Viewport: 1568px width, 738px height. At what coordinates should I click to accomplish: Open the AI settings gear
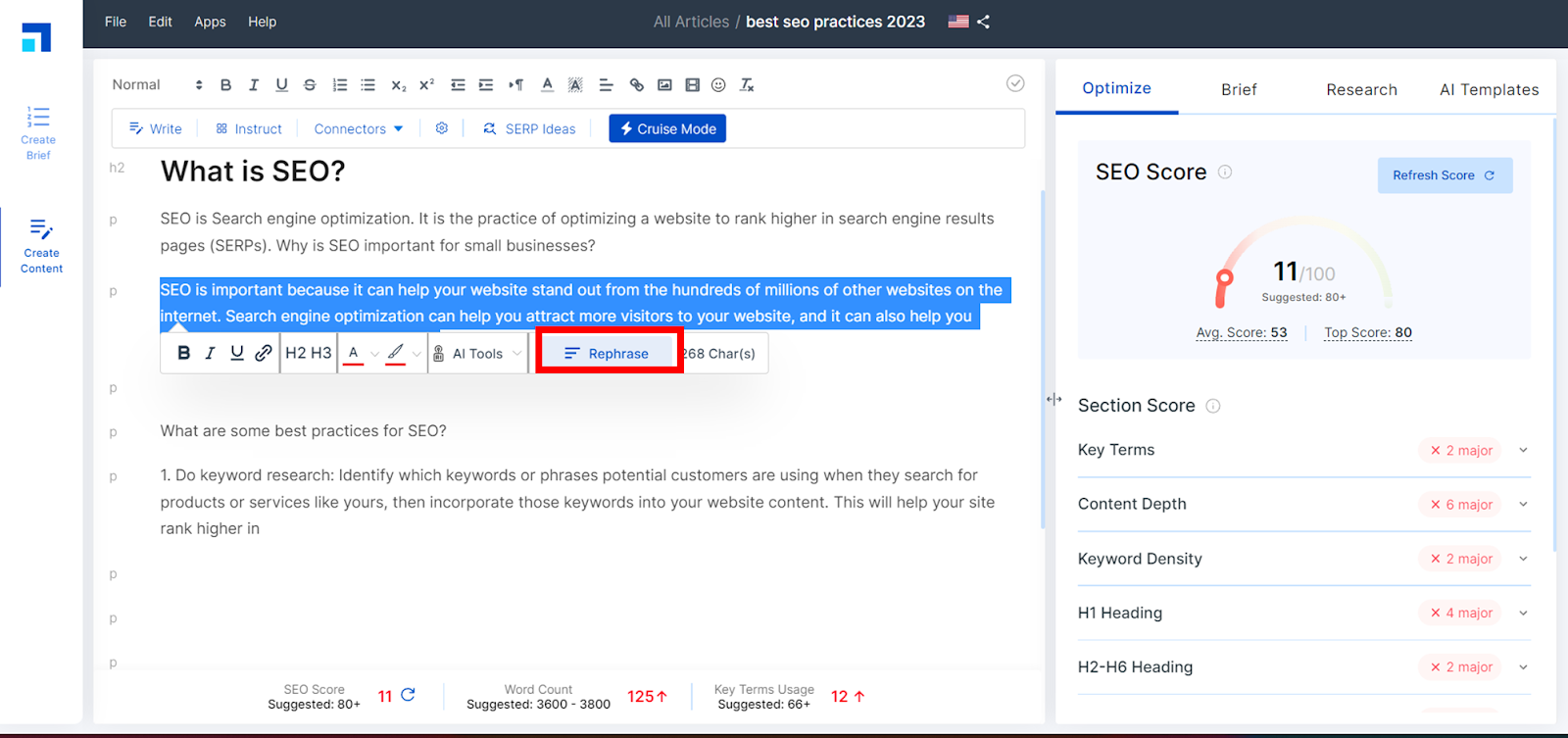(442, 128)
